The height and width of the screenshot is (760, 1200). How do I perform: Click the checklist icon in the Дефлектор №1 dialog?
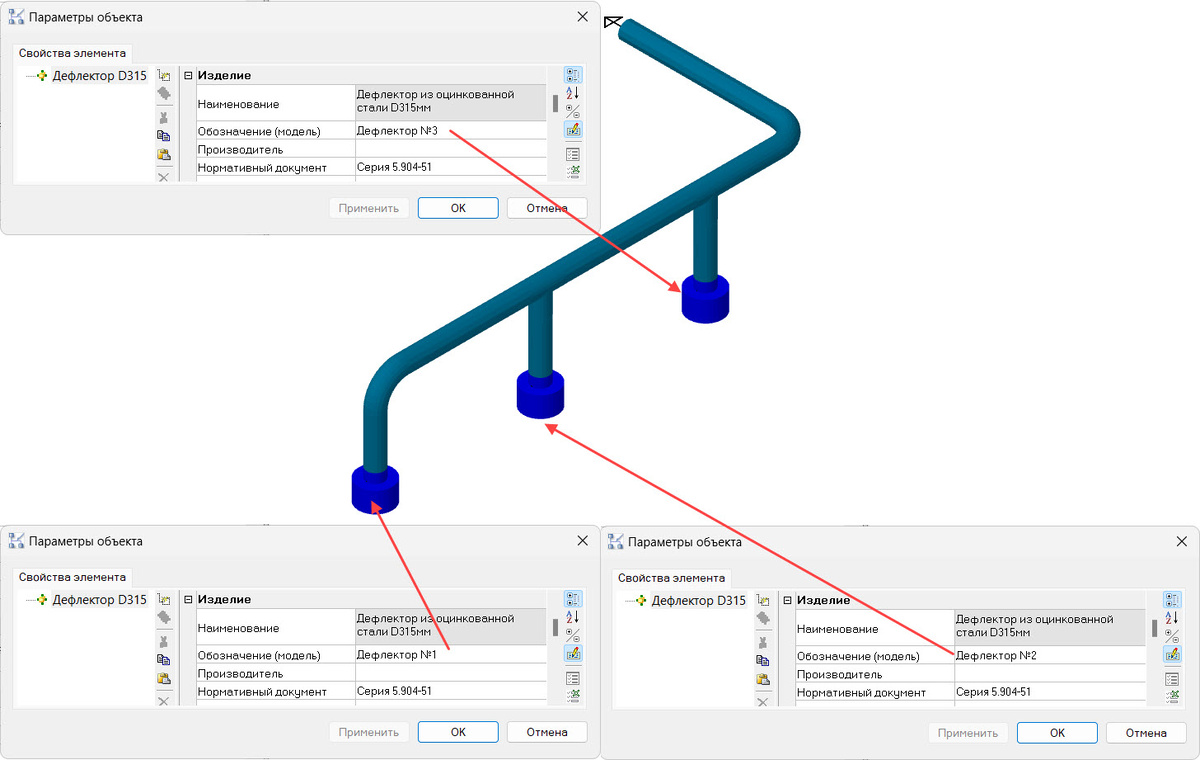(x=573, y=696)
